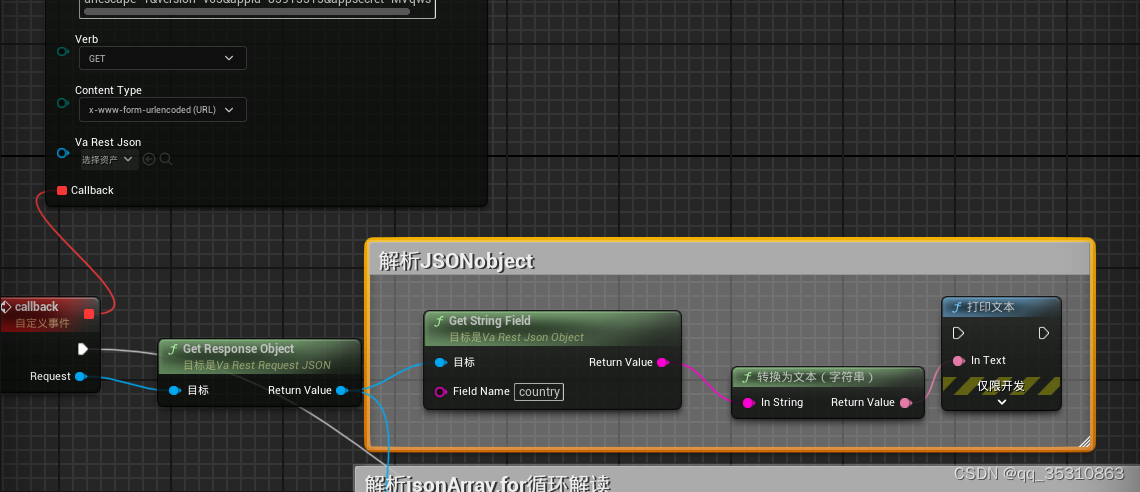Select the 打印文本 node title

(991, 307)
